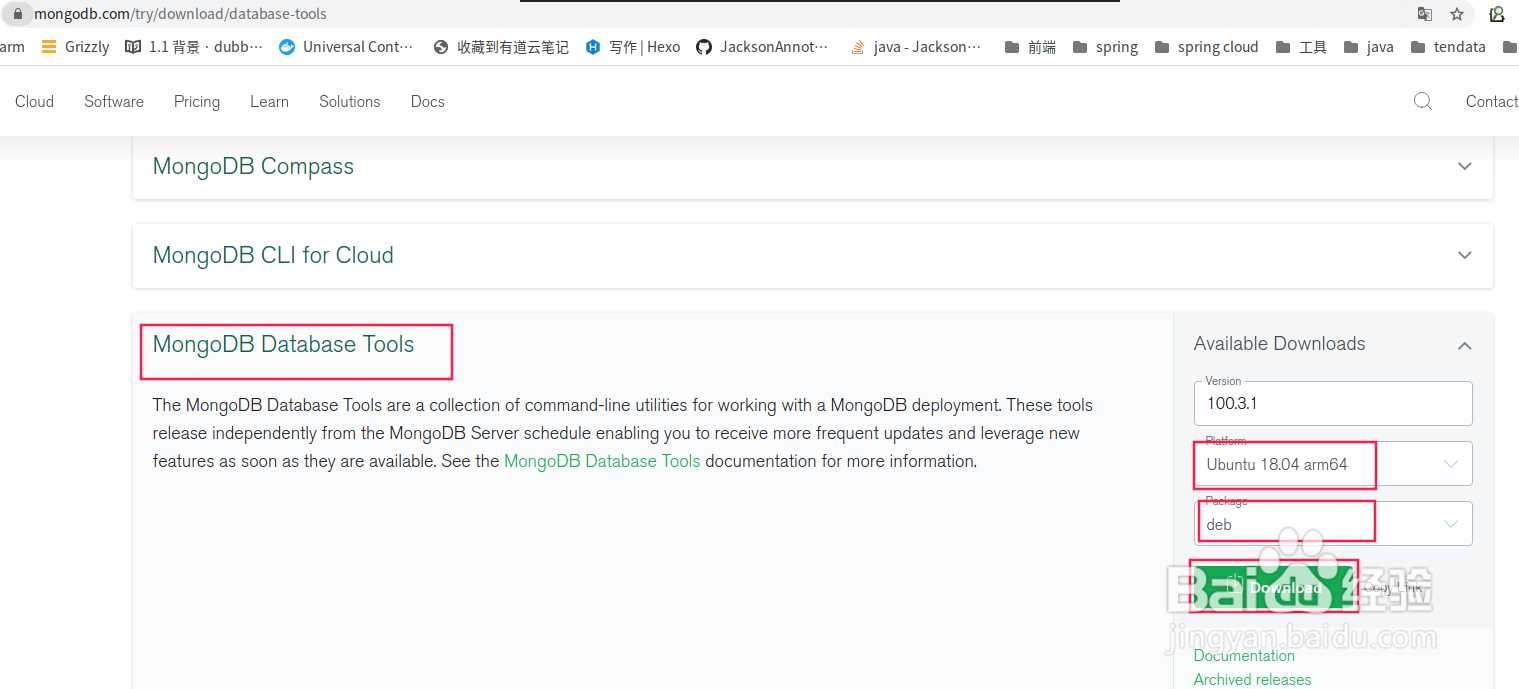Click the Contact link in header
The width and height of the screenshot is (1519, 689).
[1491, 101]
